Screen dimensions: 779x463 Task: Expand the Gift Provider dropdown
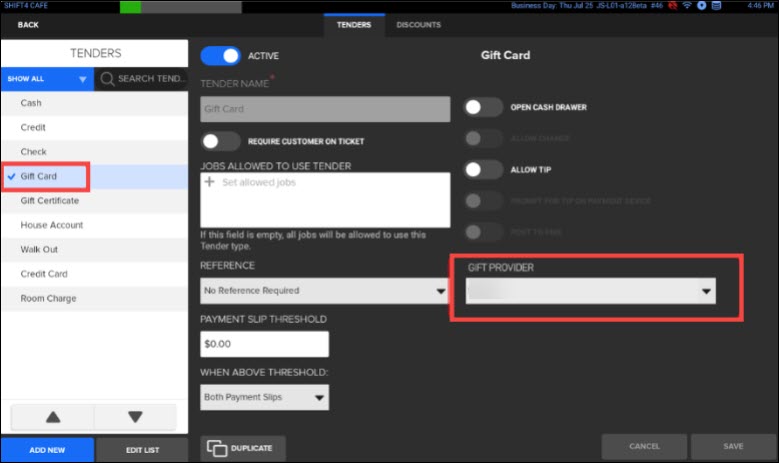(x=591, y=291)
